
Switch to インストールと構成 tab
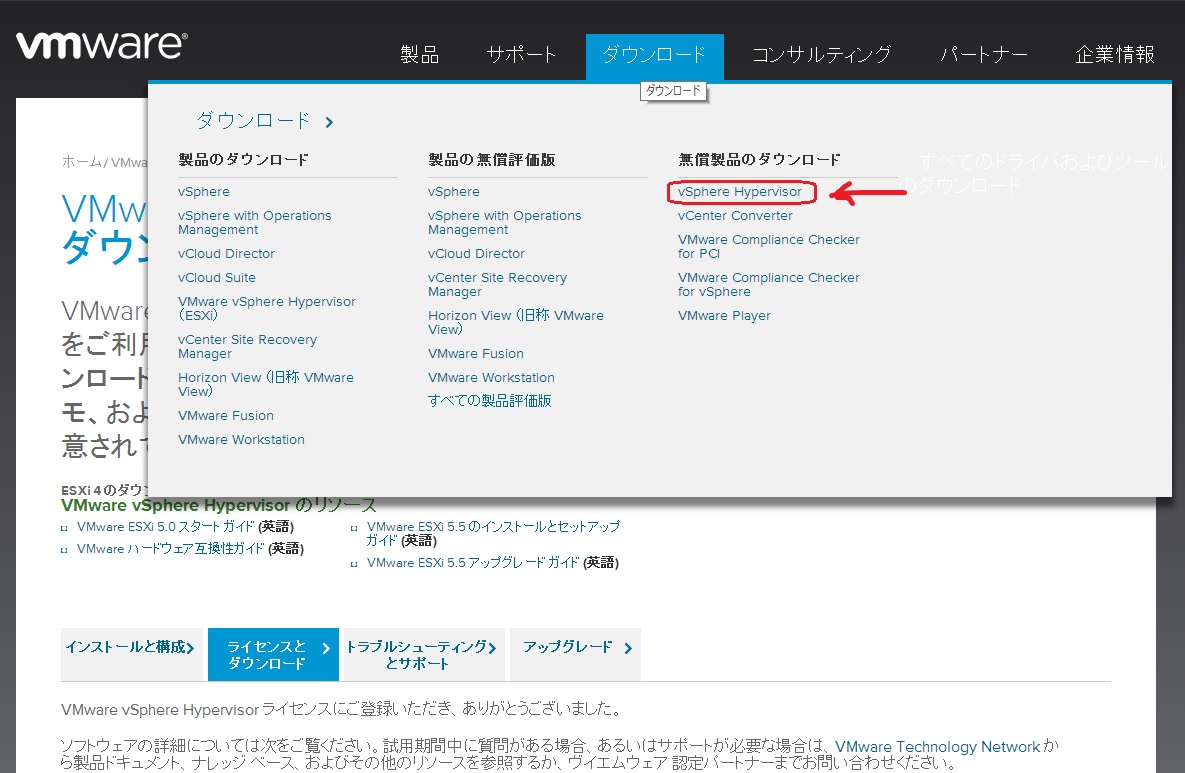pos(131,654)
